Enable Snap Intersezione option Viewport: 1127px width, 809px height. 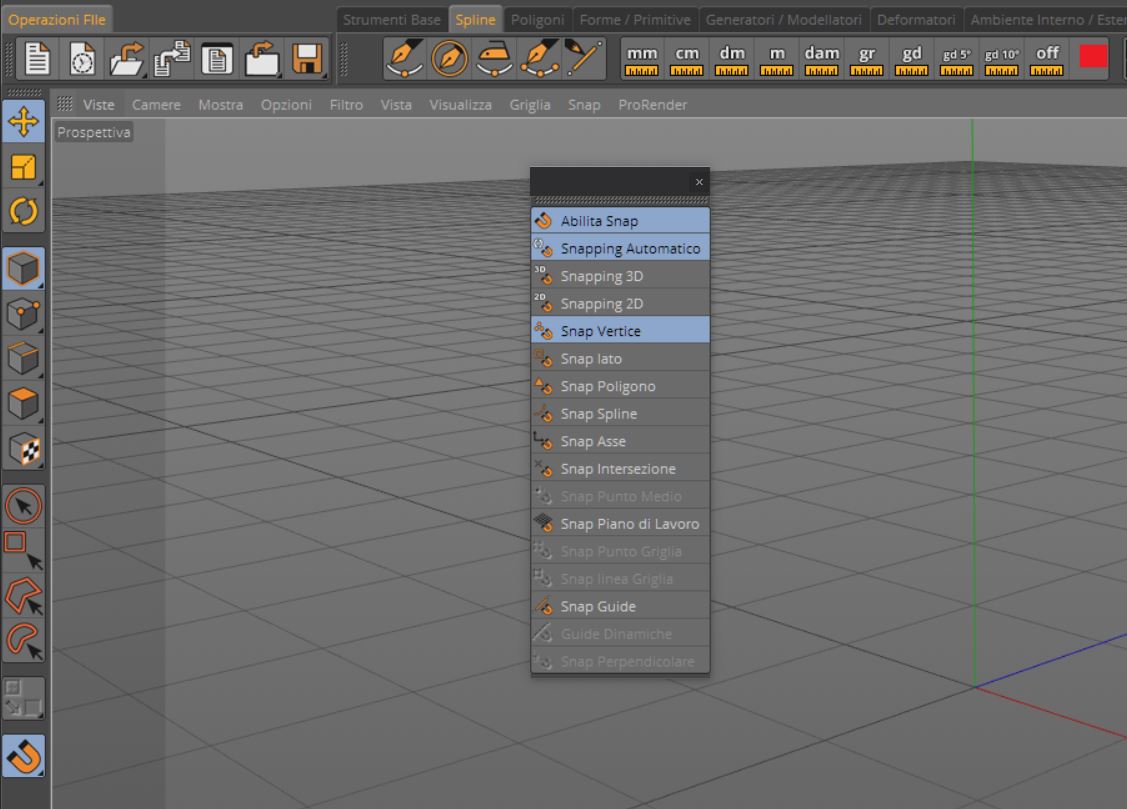pyautogui.click(x=620, y=468)
